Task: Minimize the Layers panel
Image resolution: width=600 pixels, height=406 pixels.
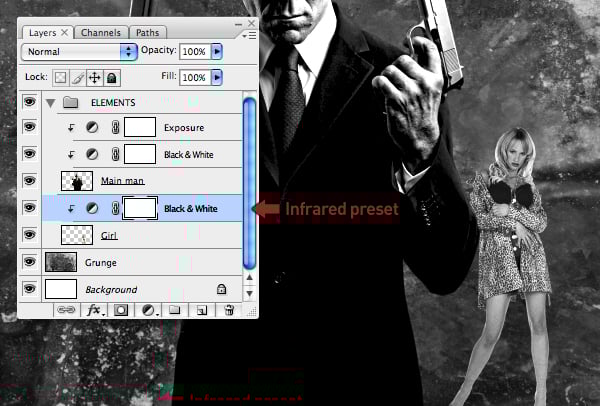Action: [x=238, y=24]
